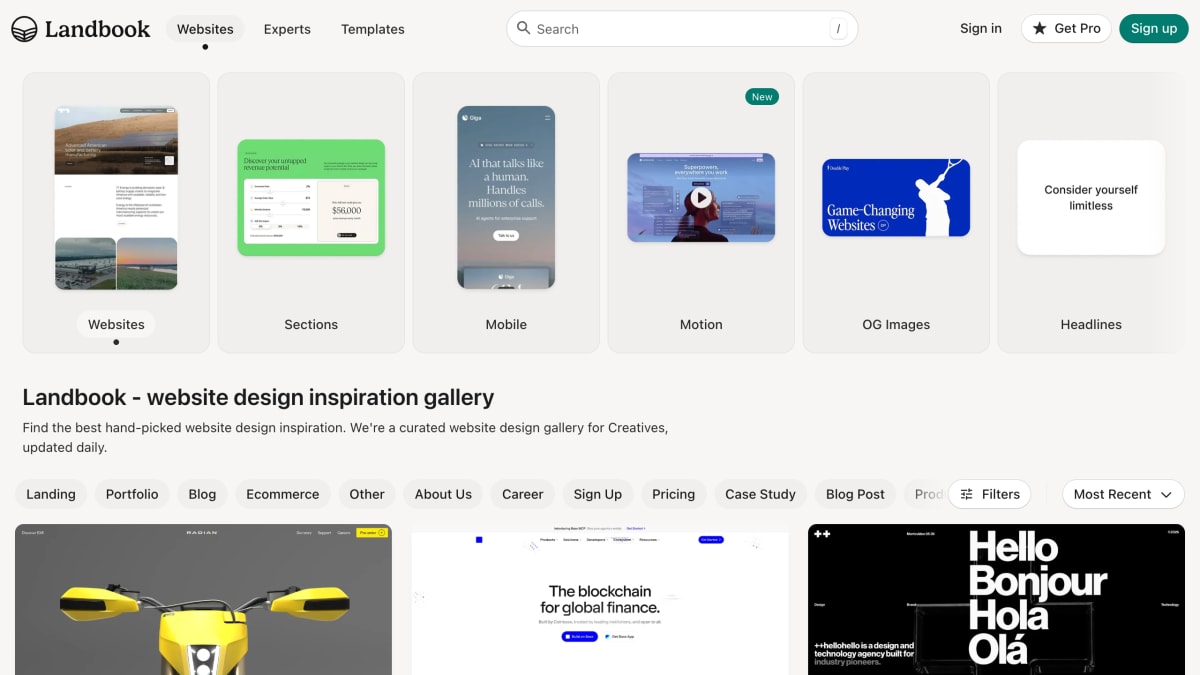Select the Mobile category card

point(506,212)
